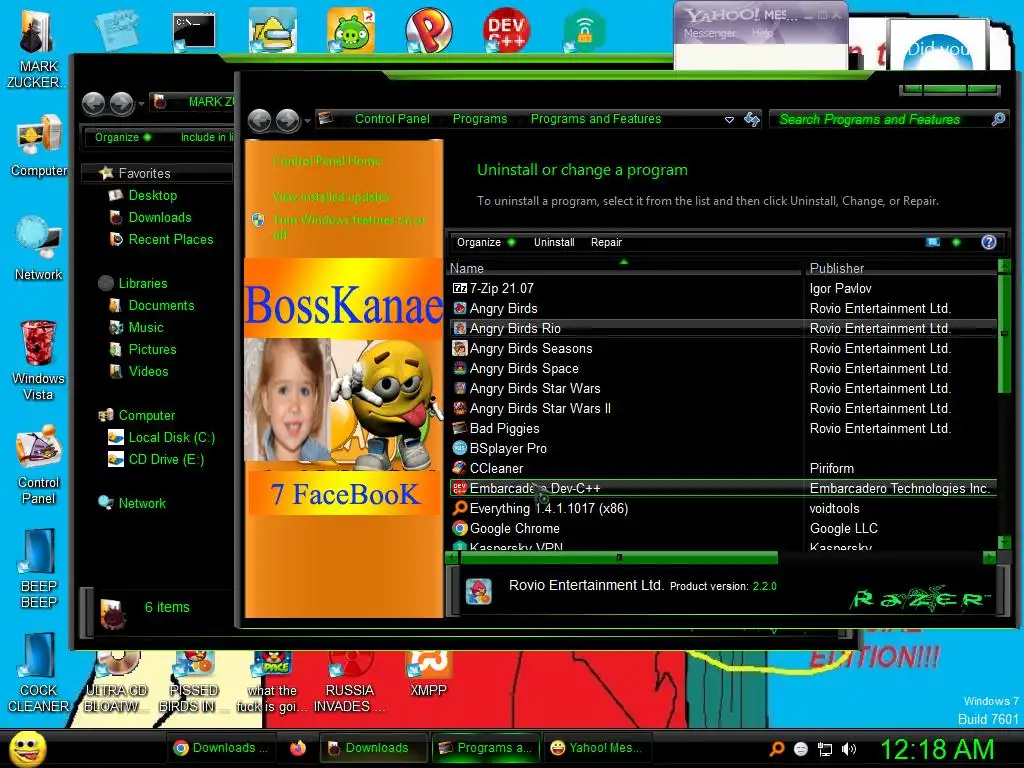The height and width of the screenshot is (768, 1024).
Task: Go back in Programs and Features window
Action: tap(260, 120)
